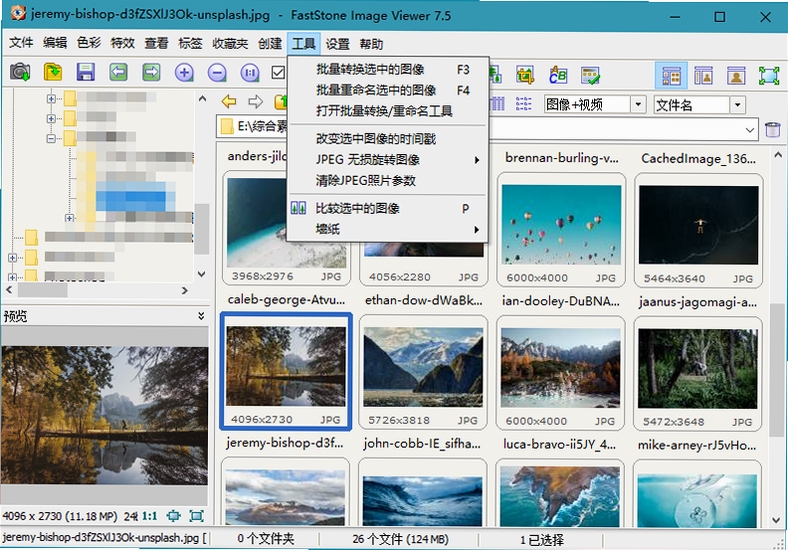Click the 1:1 button under the preview
788x550 pixels.
tap(149, 516)
